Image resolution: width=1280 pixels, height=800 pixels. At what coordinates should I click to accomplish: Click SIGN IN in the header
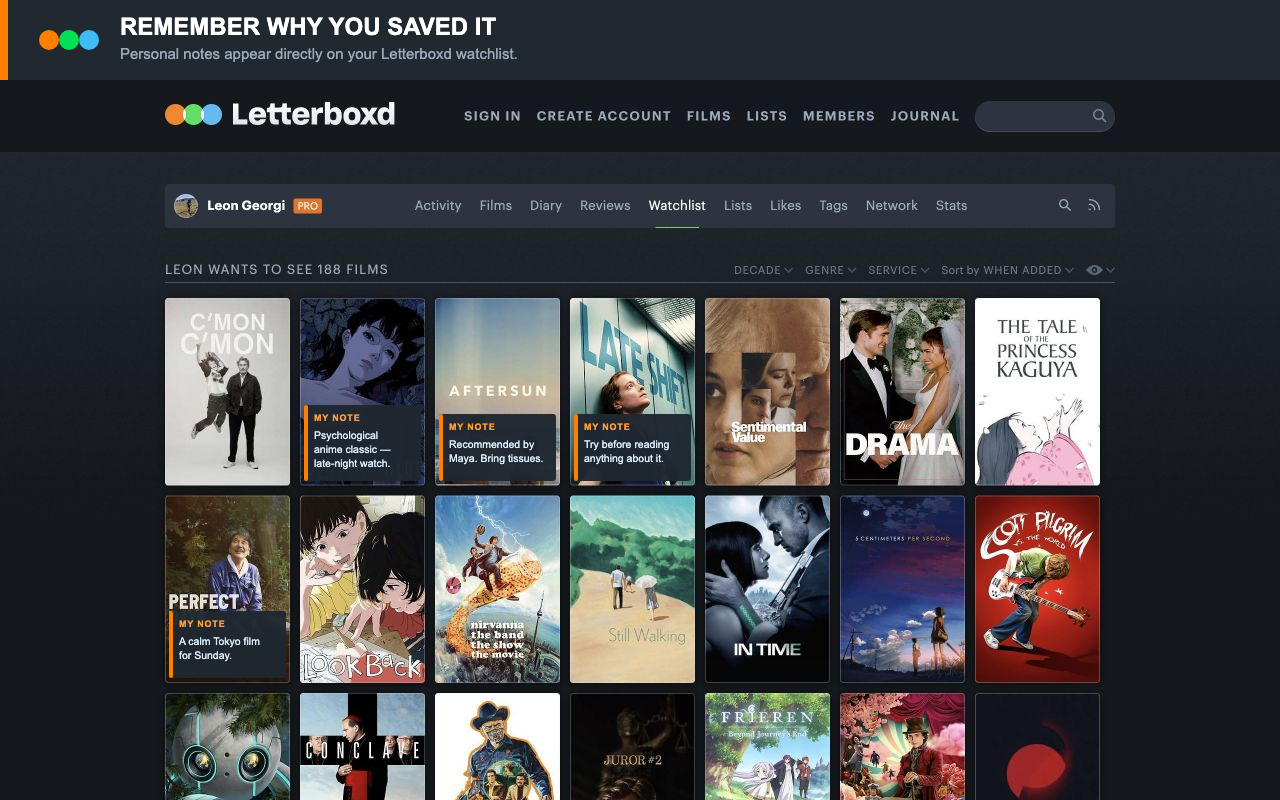[492, 116]
